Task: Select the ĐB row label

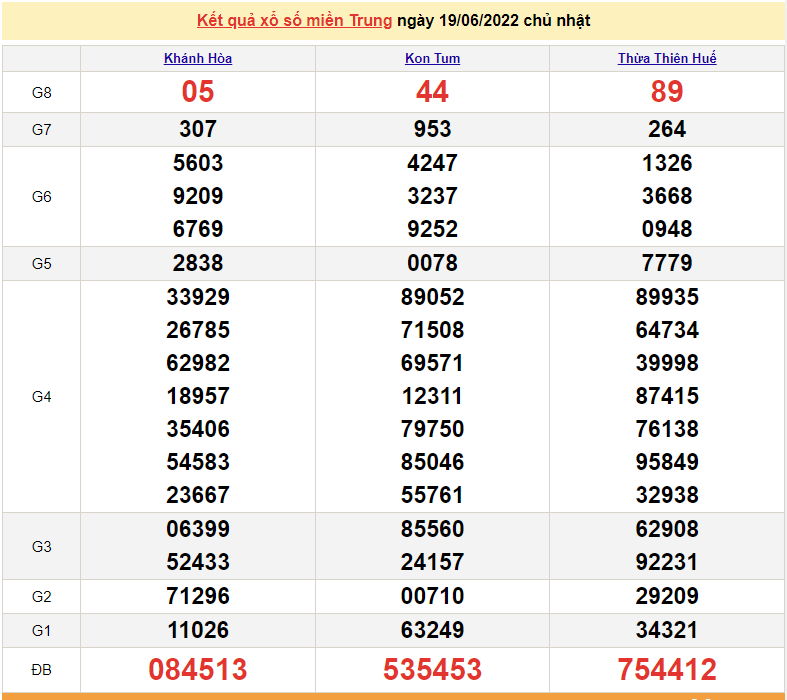Action: (x=41, y=669)
